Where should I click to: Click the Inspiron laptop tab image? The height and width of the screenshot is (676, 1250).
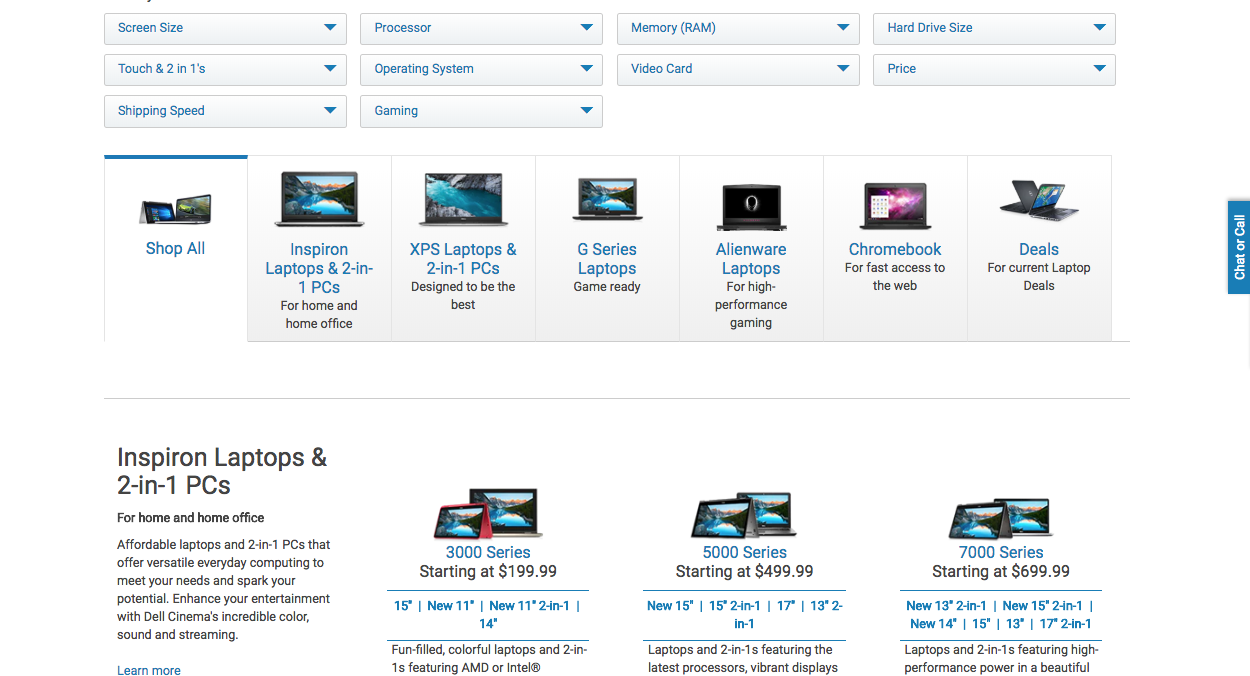(x=319, y=199)
